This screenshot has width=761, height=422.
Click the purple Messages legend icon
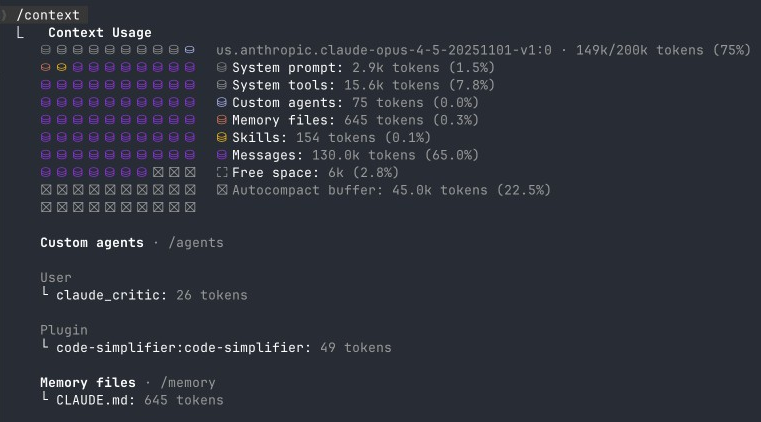pos(222,155)
